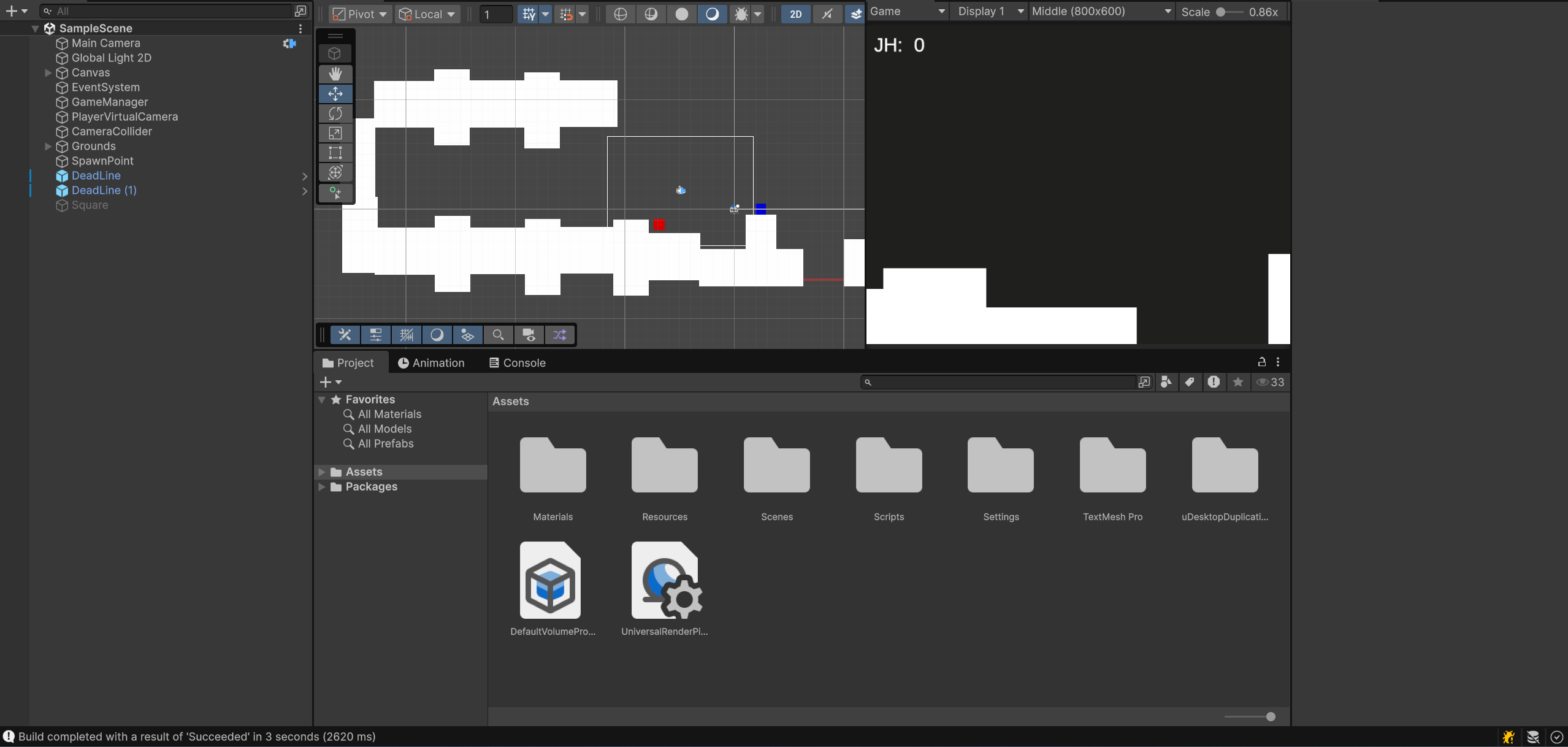Select the Hand view tool
Image resolution: width=1568 pixels, height=747 pixels.
coord(335,74)
